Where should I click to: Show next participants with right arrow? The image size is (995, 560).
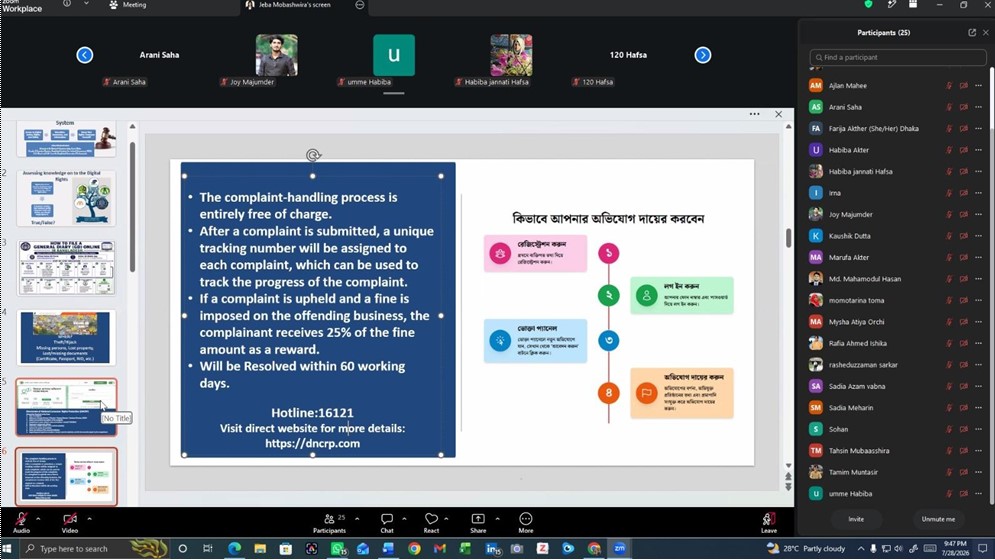point(702,55)
